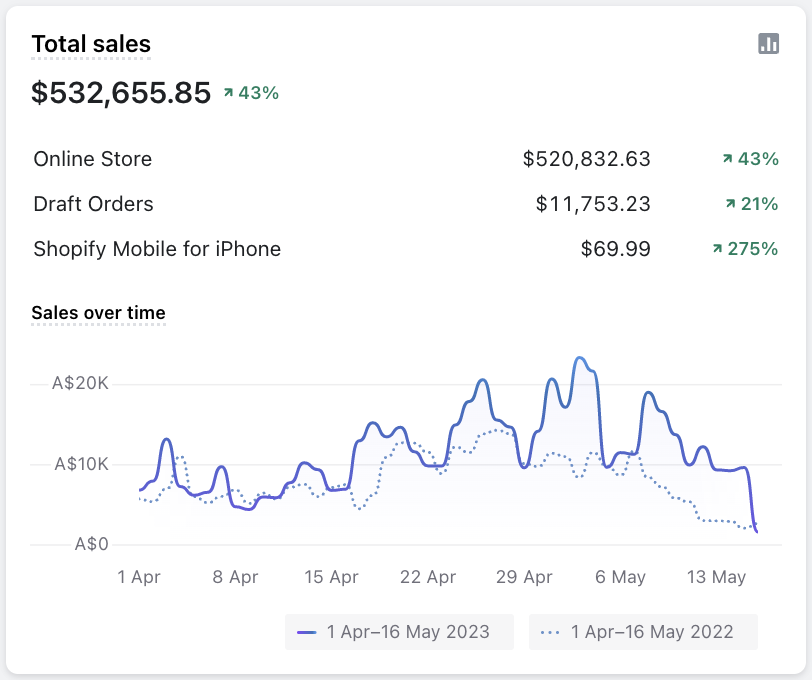Select the Online Store row label

[x=93, y=159]
